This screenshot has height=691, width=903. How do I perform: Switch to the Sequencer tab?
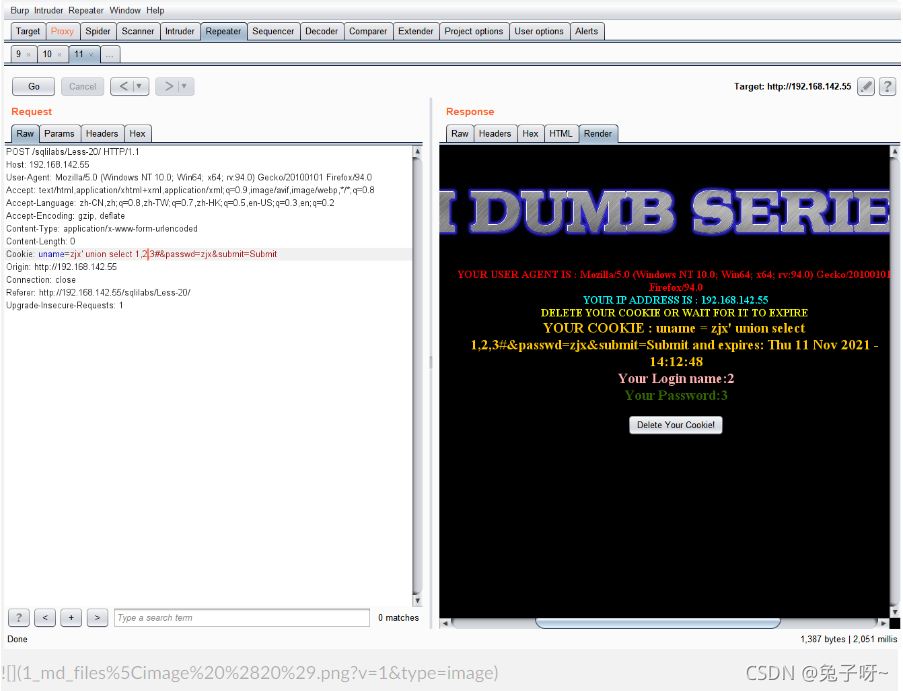coord(273,31)
